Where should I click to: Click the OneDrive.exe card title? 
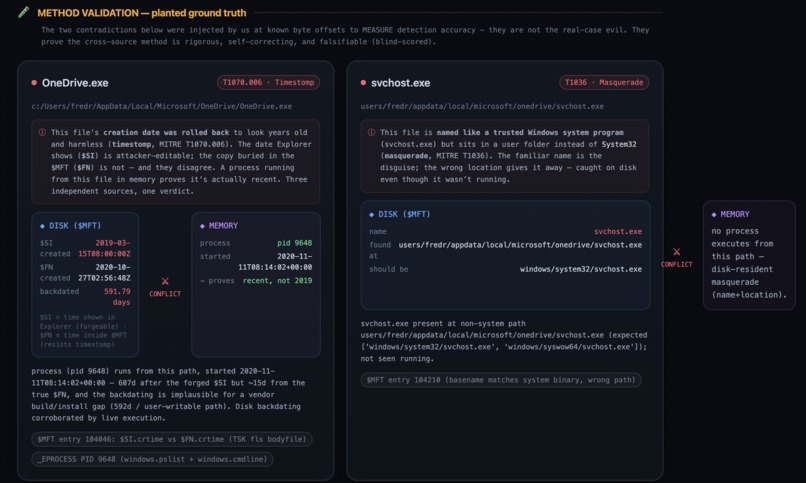(x=75, y=83)
